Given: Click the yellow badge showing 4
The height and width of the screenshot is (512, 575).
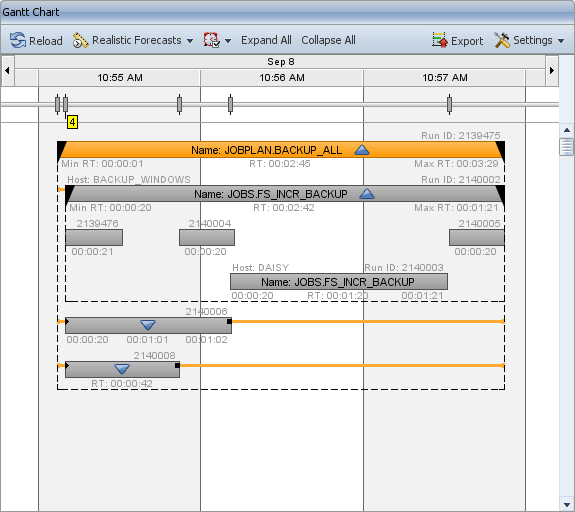Looking at the screenshot, I should tap(72, 122).
